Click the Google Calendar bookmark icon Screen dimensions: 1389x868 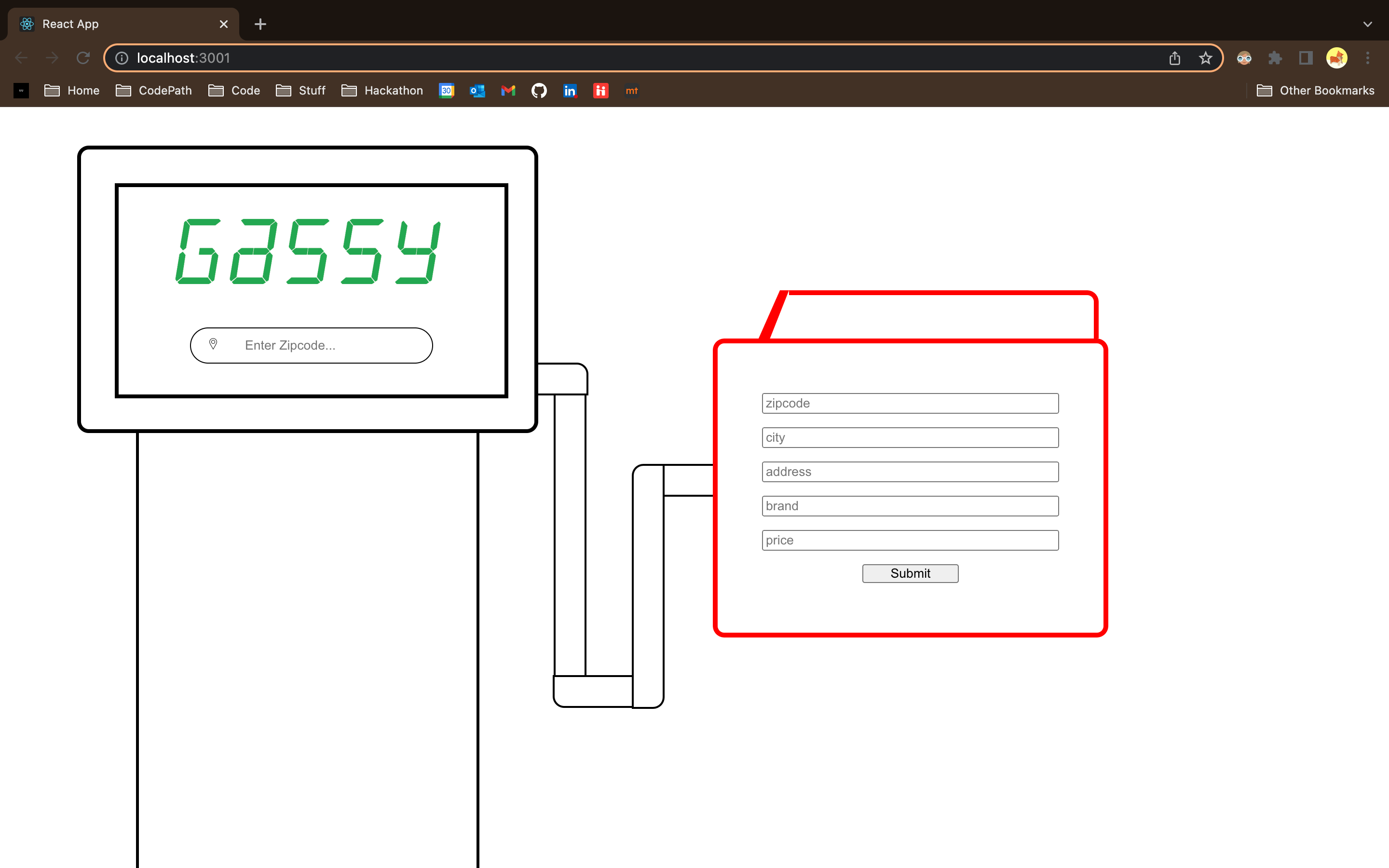click(x=447, y=91)
